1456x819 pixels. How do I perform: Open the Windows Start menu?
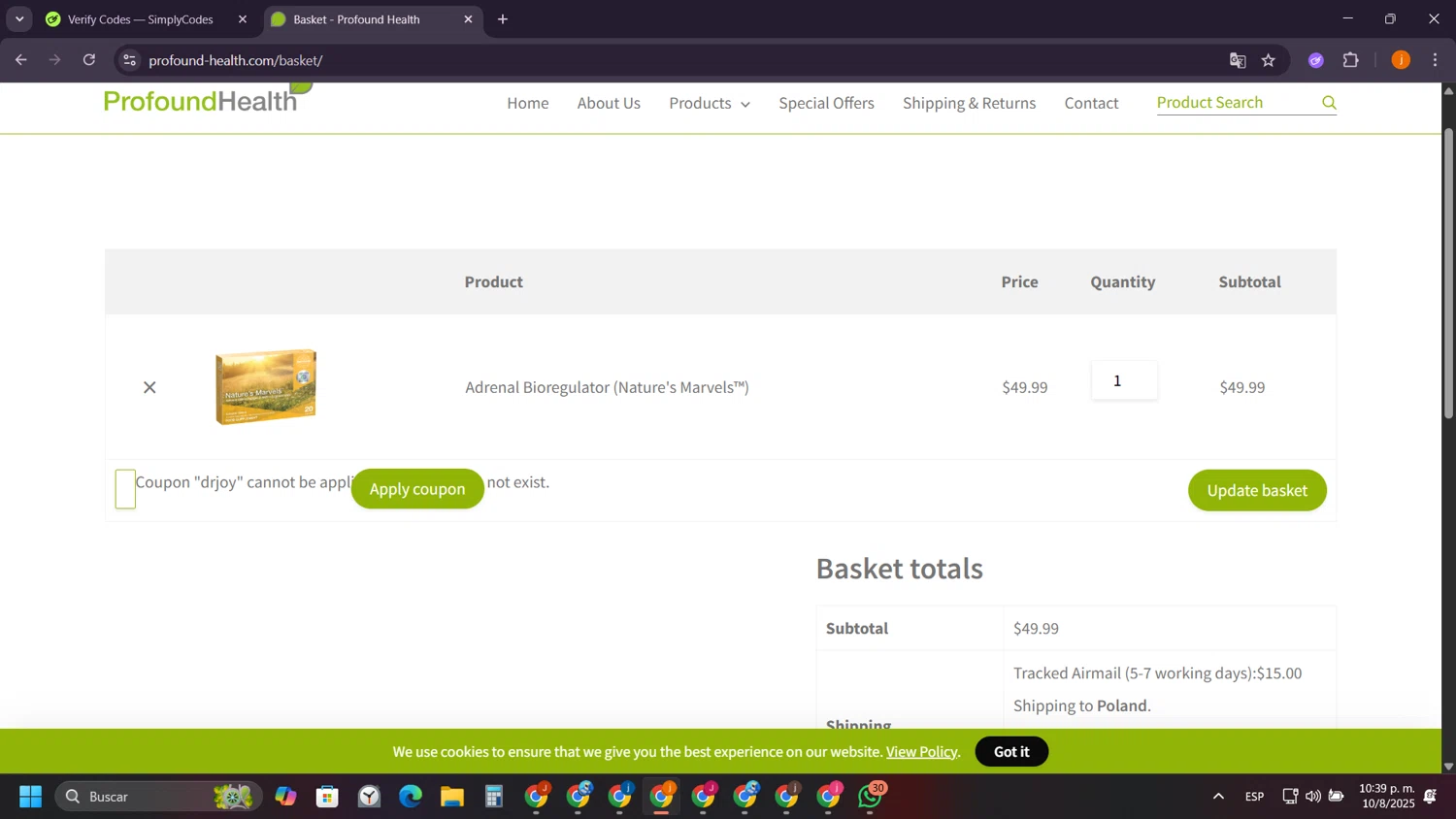[x=30, y=797]
